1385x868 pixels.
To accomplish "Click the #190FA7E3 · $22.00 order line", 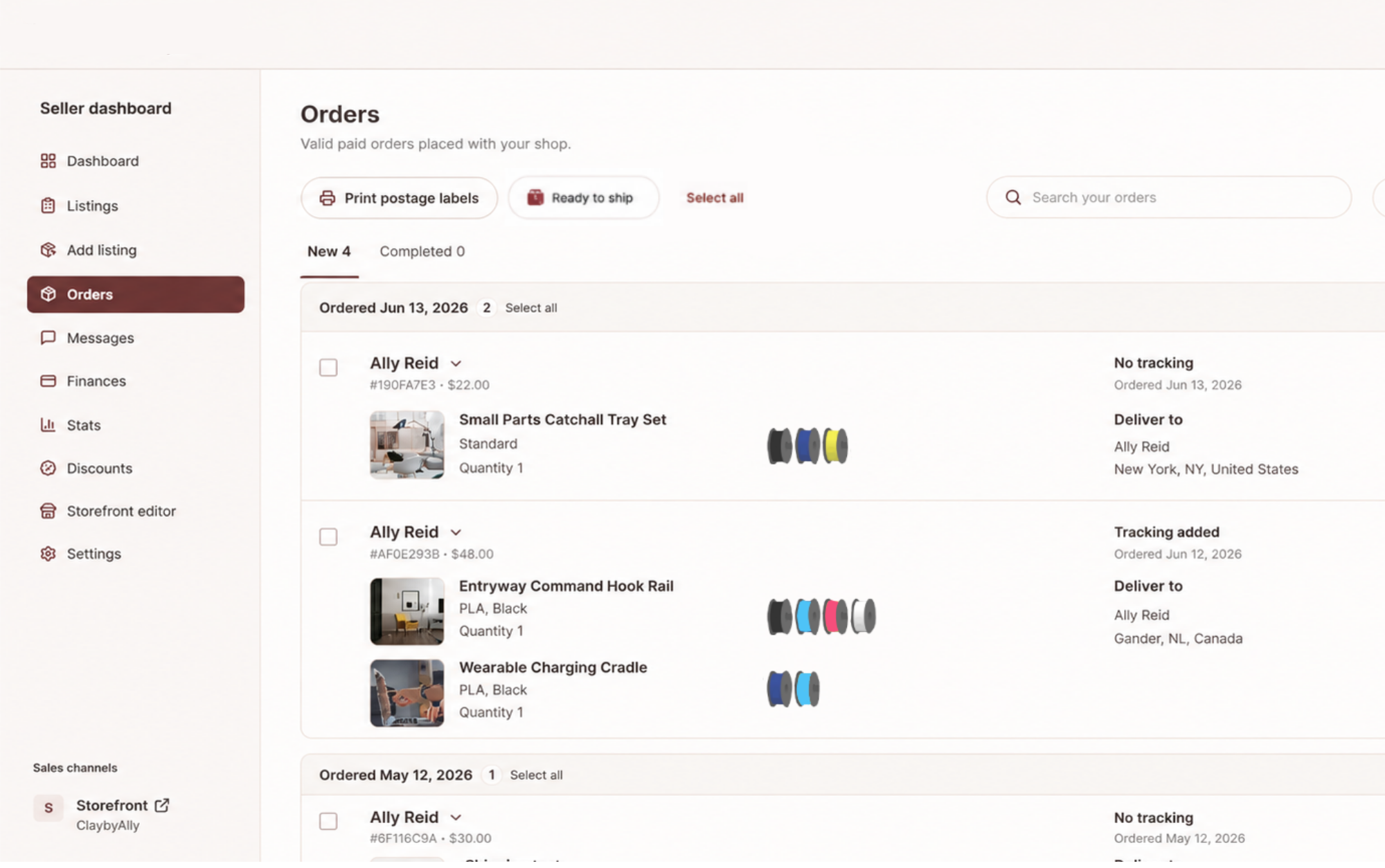I will (x=429, y=385).
